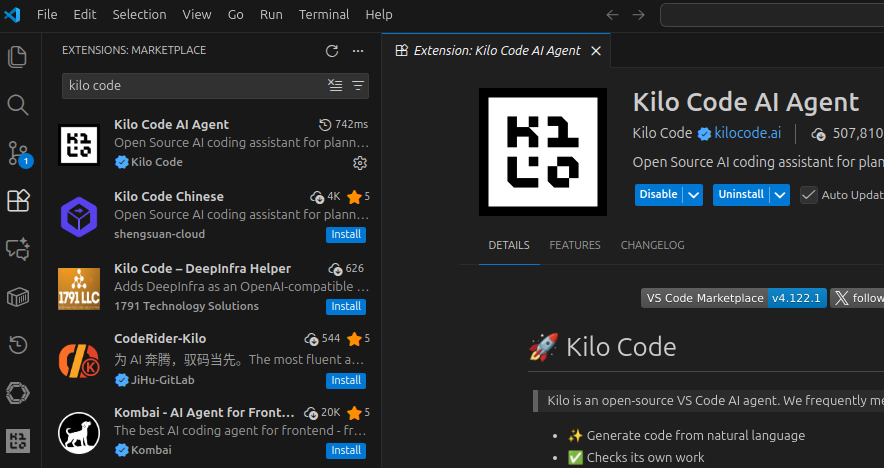Open the File menu

[x=47, y=15]
